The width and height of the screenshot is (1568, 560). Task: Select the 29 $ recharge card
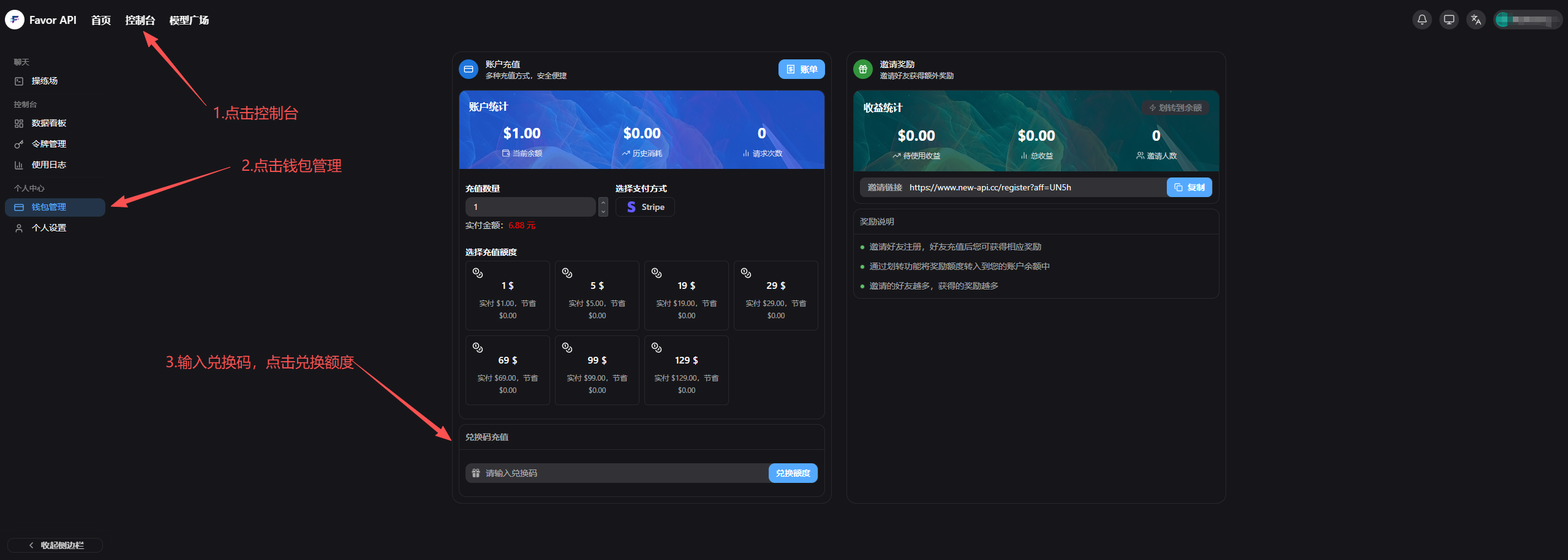tap(776, 296)
